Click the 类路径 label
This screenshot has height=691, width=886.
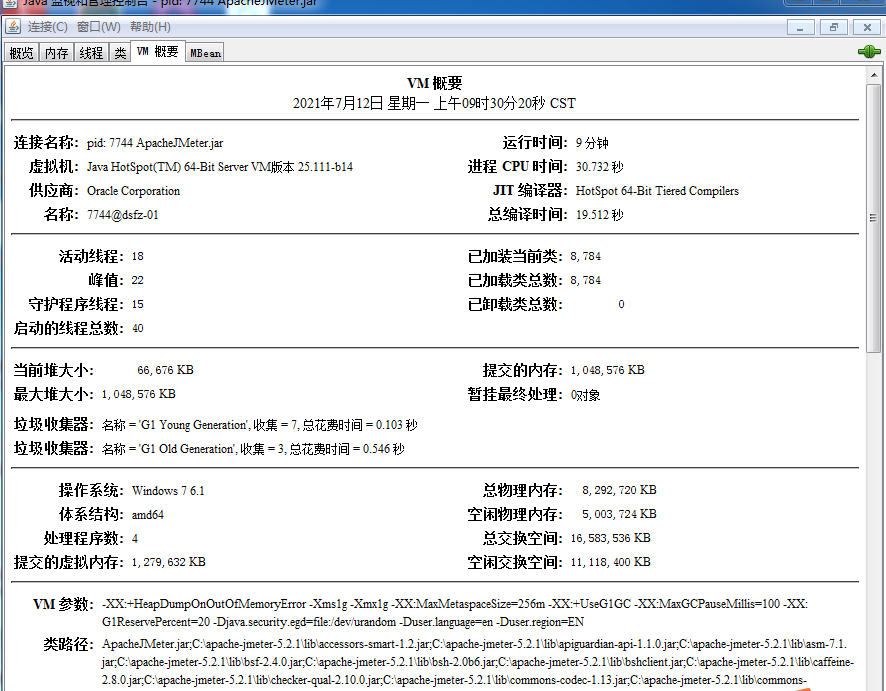(68, 644)
